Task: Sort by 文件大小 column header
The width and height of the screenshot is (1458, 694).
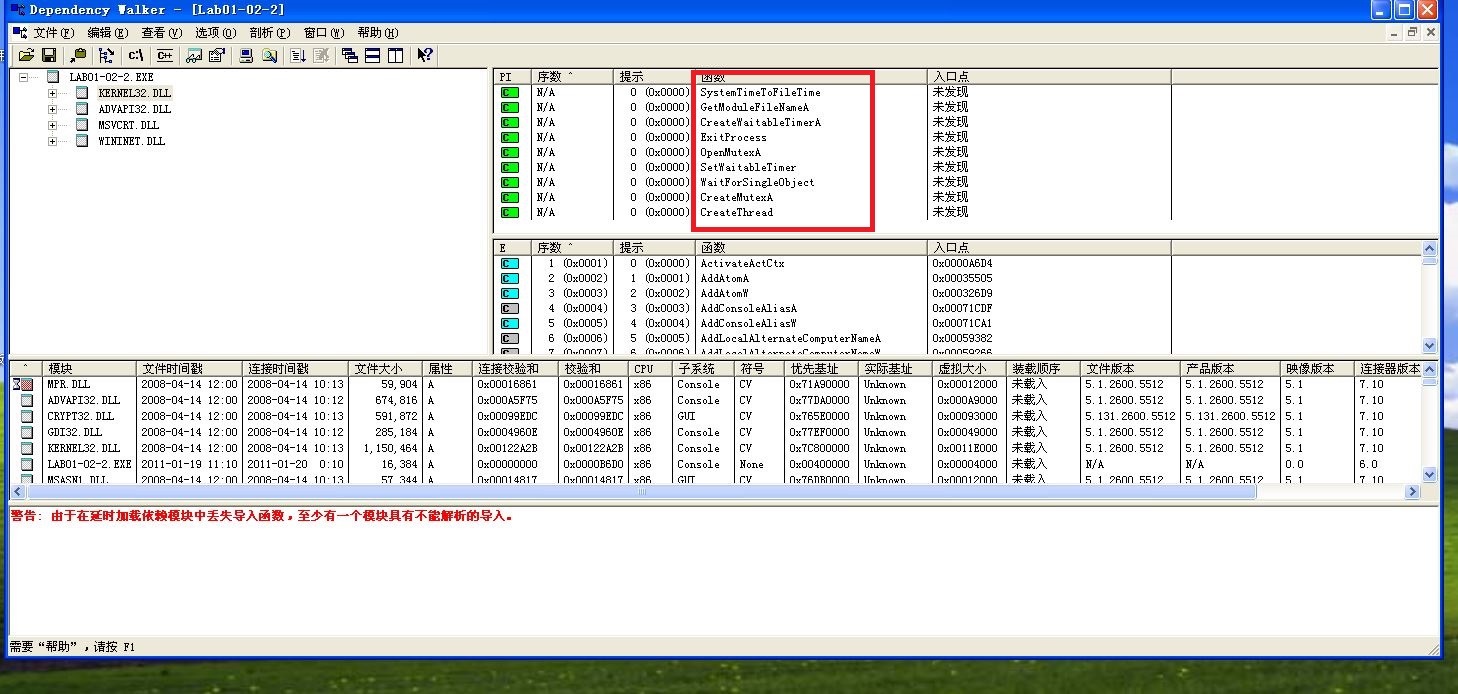Action: click(385, 368)
